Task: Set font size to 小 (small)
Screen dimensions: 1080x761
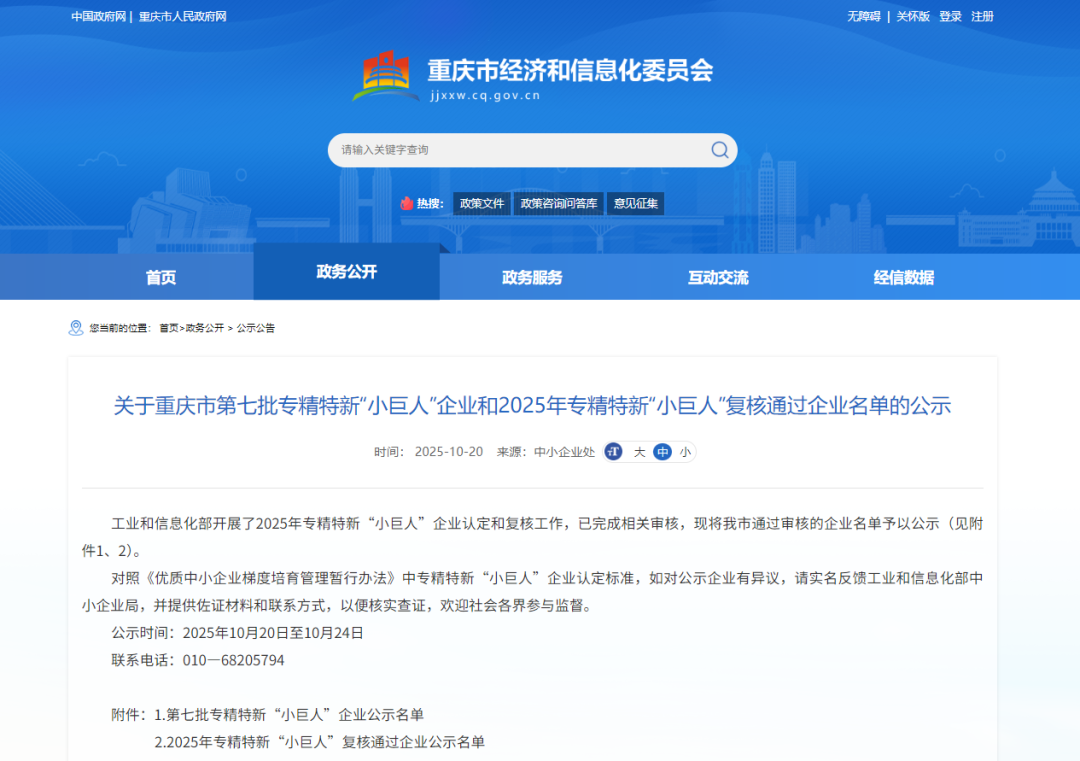Action: point(685,452)
